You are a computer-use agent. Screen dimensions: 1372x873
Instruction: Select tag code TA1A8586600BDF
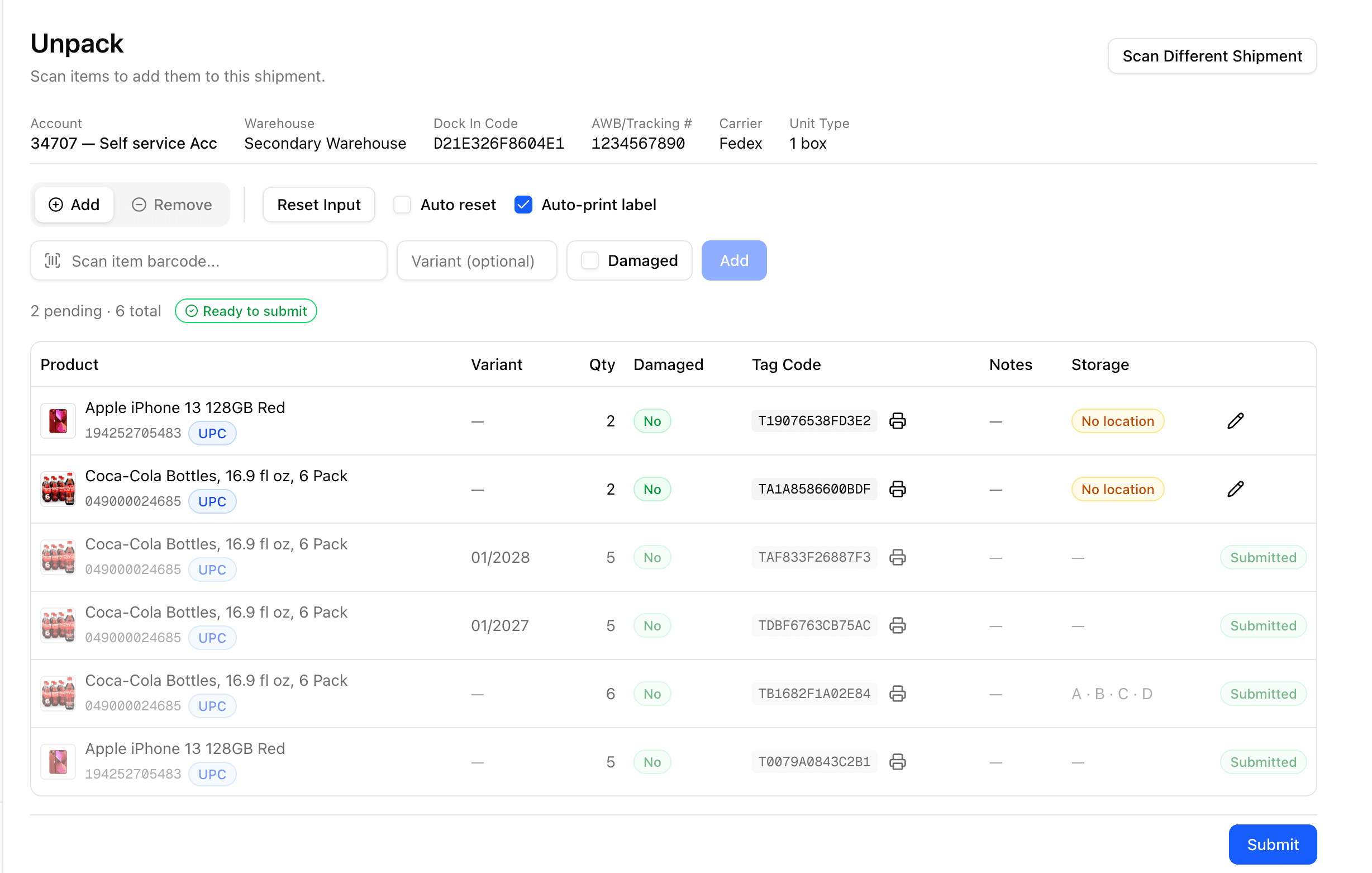coord(814,489)
